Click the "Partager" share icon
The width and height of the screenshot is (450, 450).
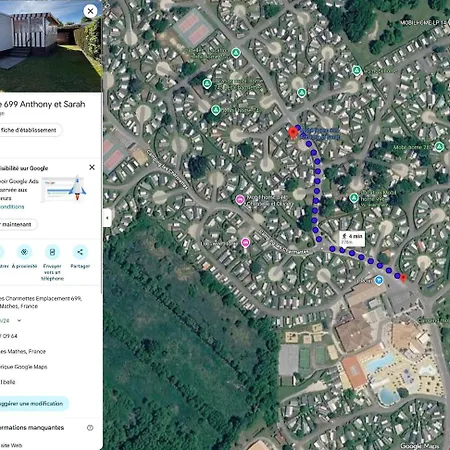click(x=80, y=252)
